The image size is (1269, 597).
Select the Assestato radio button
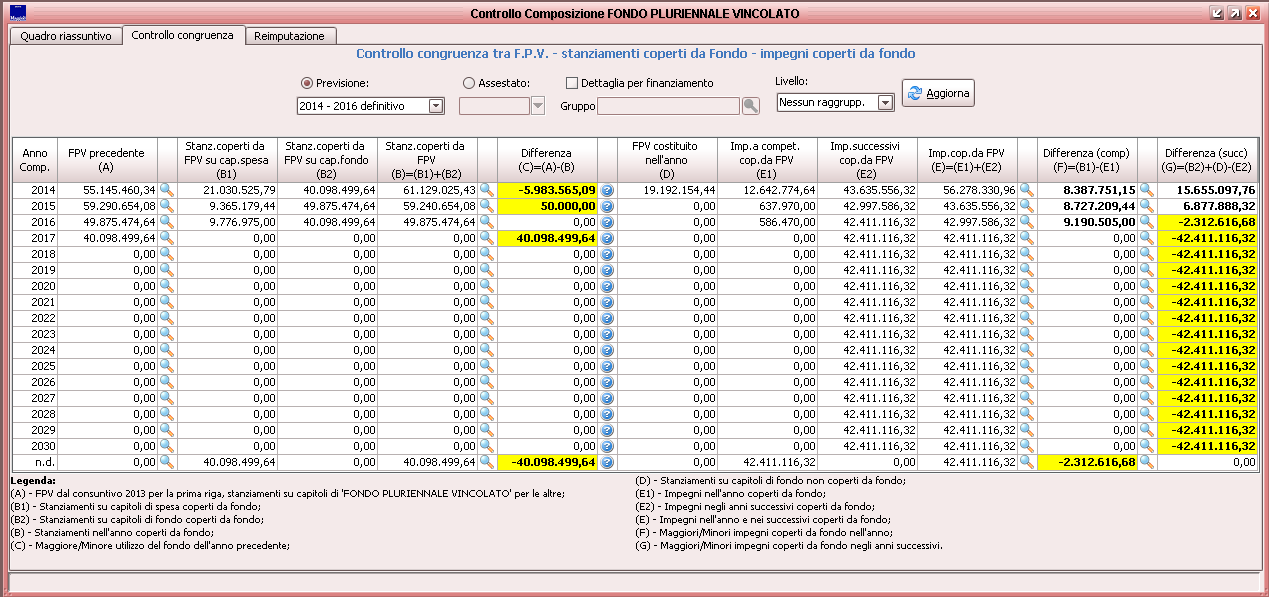[469, 83]
